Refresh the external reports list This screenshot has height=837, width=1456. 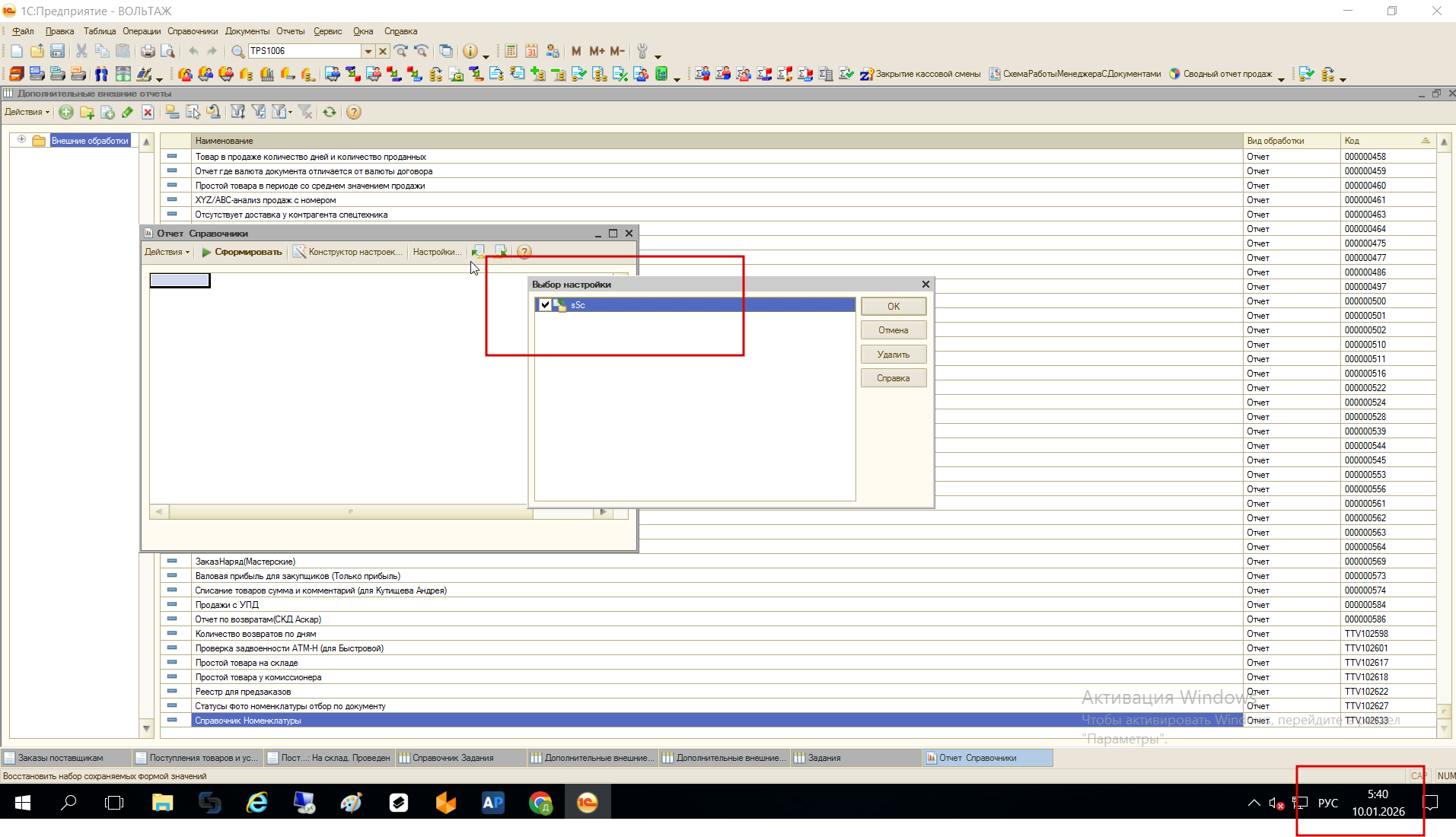[330, 112]
